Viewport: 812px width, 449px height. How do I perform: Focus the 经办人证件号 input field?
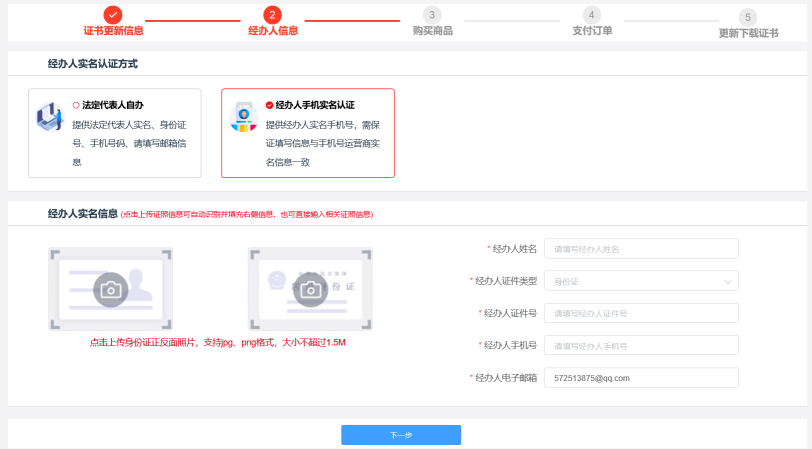641,313
